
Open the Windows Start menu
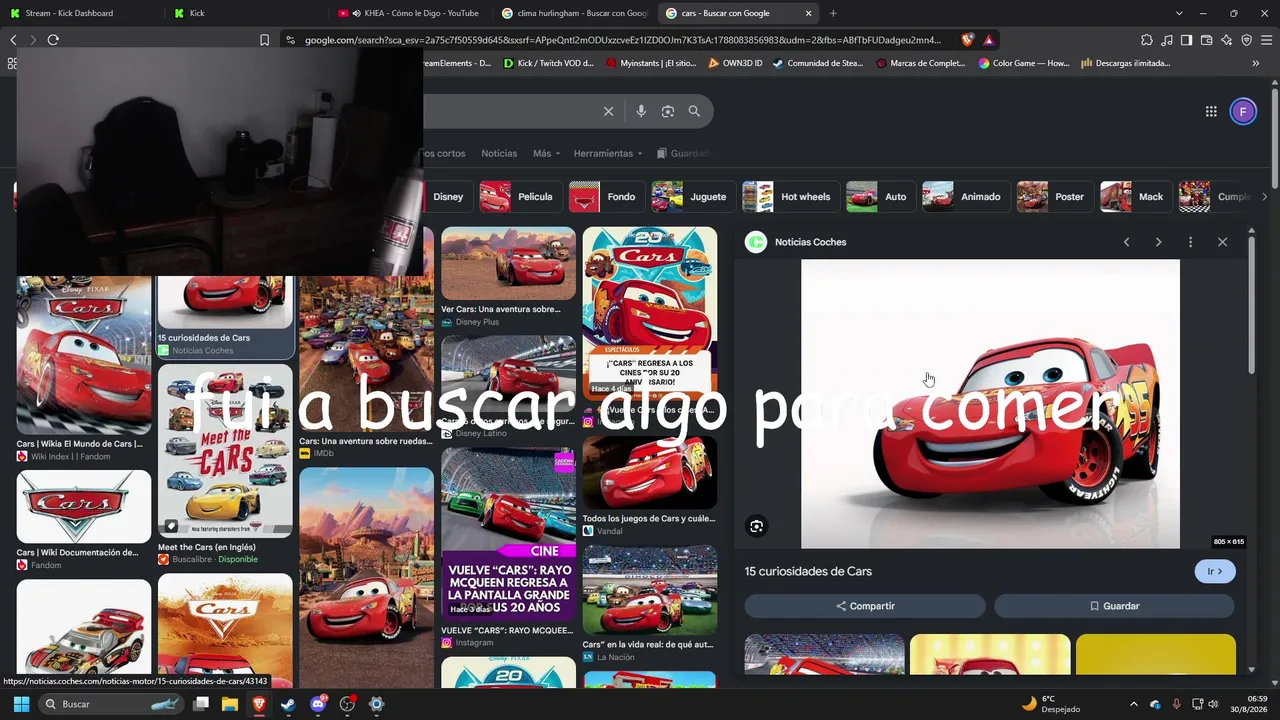pos(21,704)
